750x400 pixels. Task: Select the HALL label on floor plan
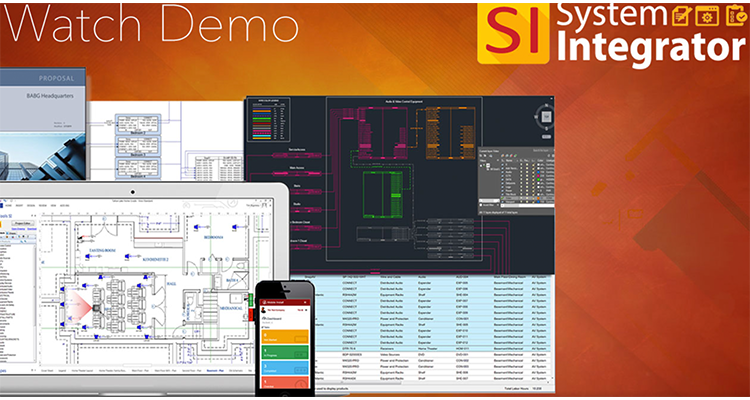coord(172,284)
